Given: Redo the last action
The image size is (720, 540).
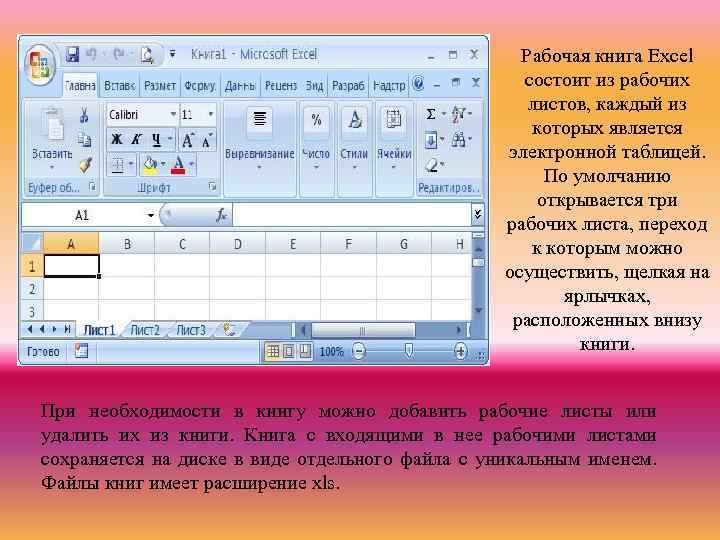Looking at the screenshot, I should tap(118, 55).
